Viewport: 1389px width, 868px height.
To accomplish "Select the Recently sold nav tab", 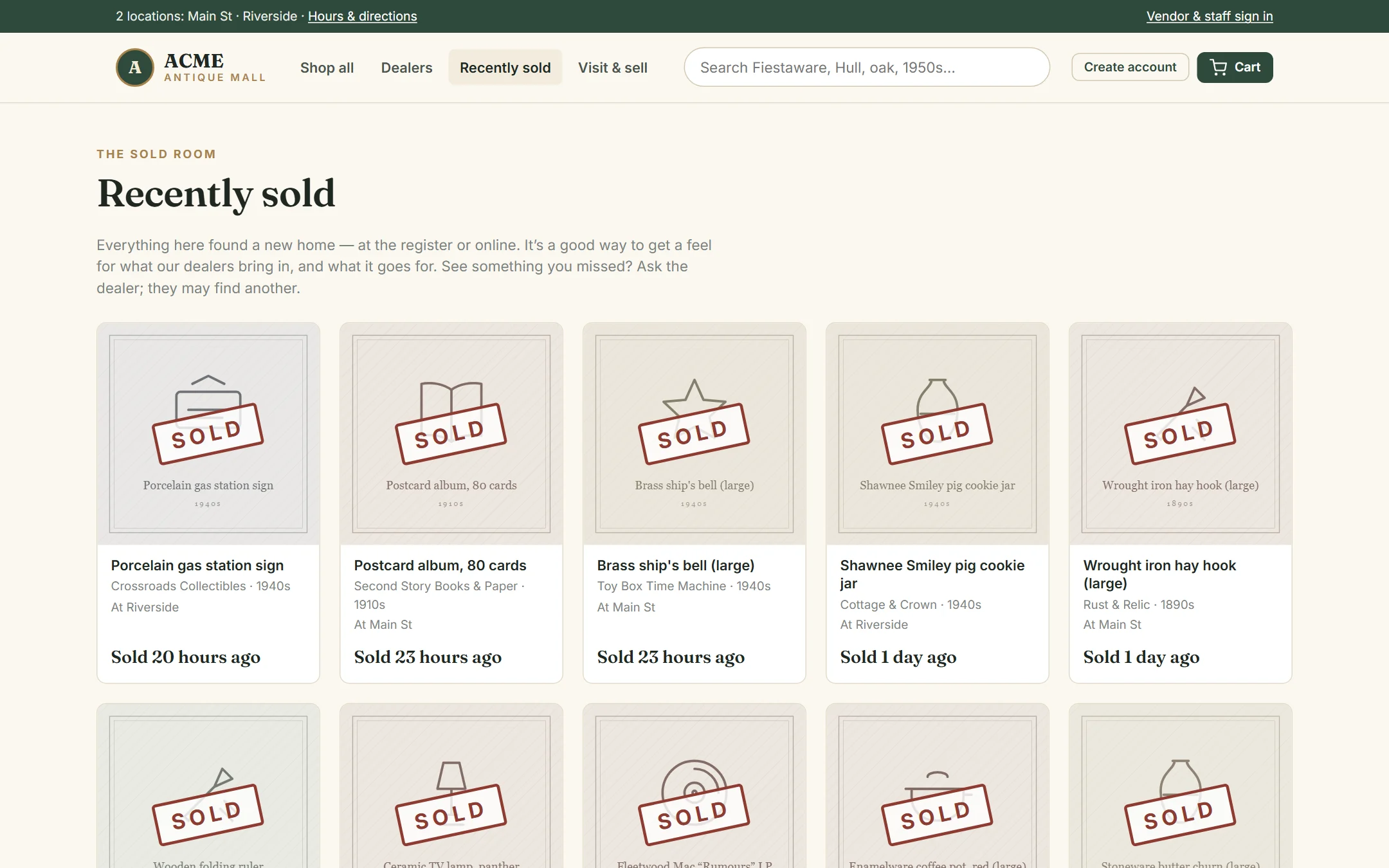I will point(505,68).
